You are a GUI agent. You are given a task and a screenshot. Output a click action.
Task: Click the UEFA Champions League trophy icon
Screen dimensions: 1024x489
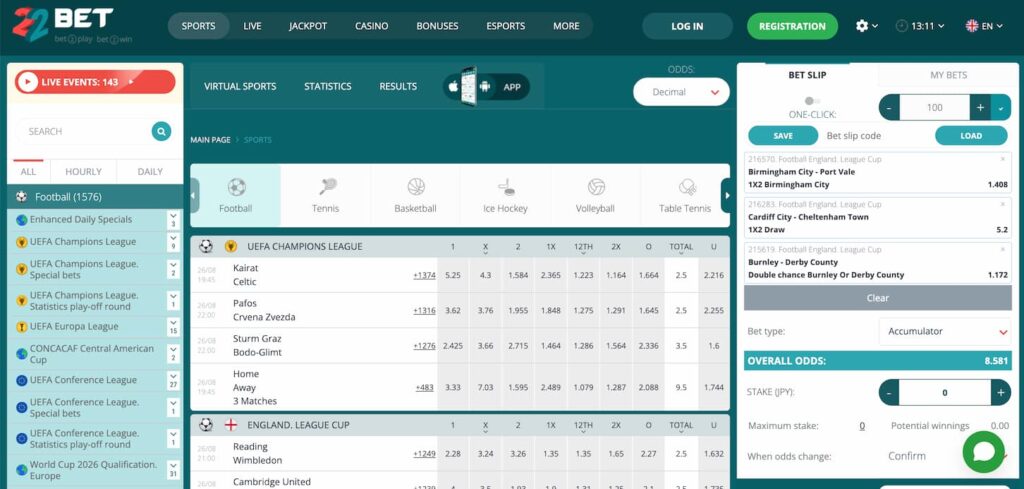click(231, 246)
